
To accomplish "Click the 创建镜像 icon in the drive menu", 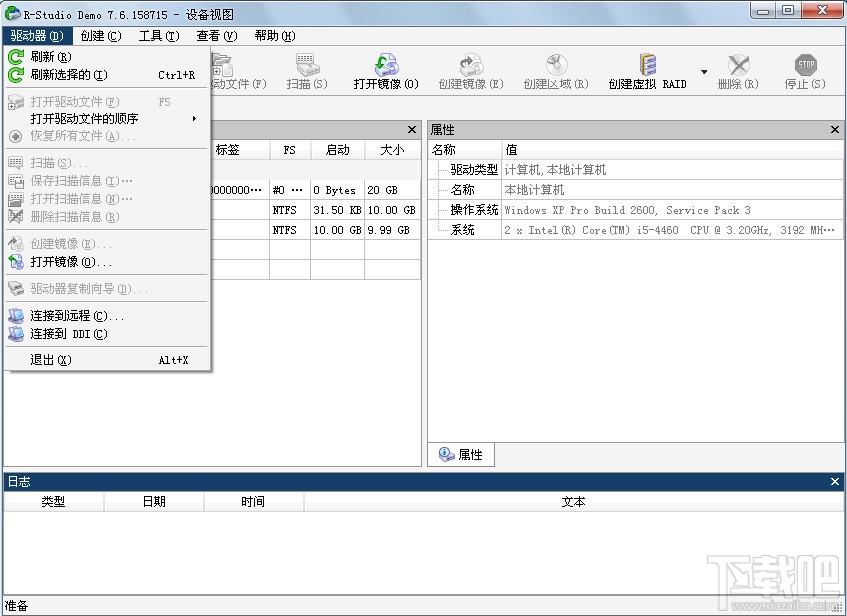I will 16,244.
